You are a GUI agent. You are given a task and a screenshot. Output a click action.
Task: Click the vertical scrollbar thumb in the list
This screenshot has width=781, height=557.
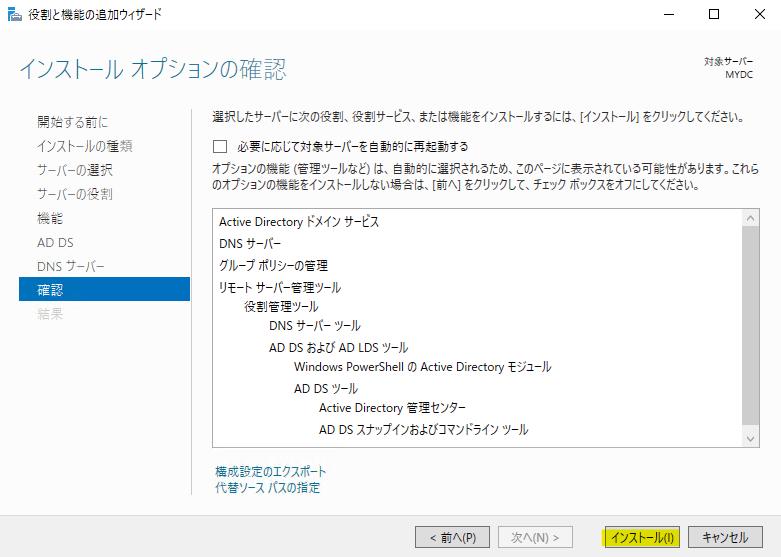point(751,324)
